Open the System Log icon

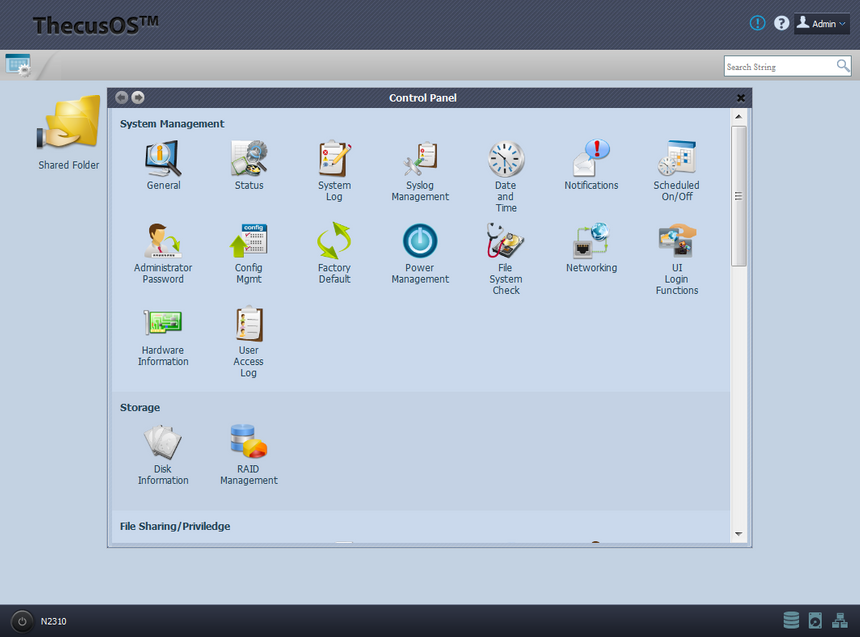click(334, 159)
